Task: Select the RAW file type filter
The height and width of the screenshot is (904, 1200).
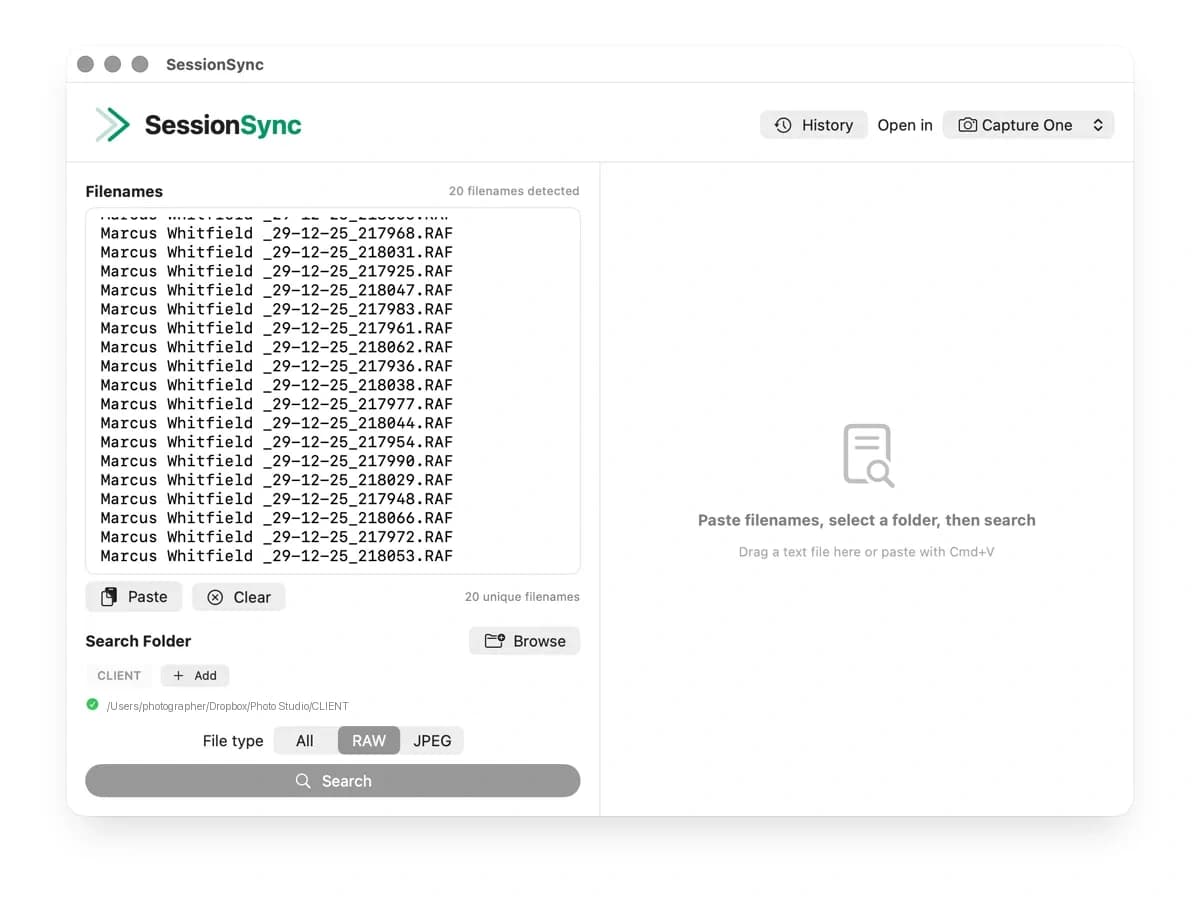Action: click(x=368, y=740)
